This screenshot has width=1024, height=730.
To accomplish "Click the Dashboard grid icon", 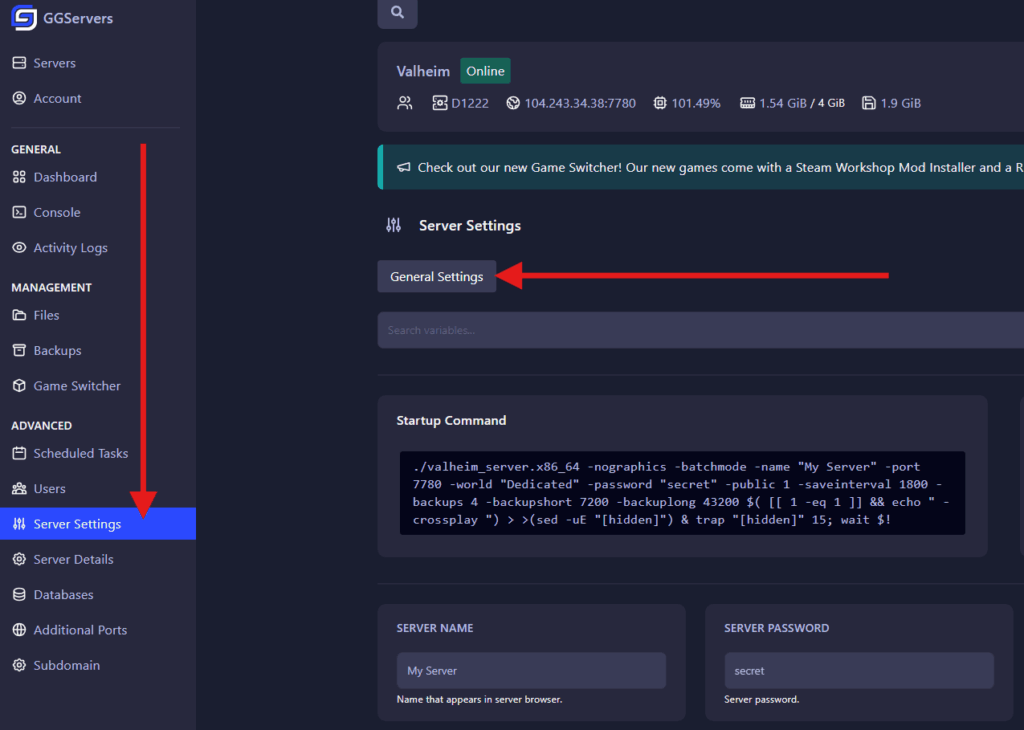I will (x=18, y=177).
